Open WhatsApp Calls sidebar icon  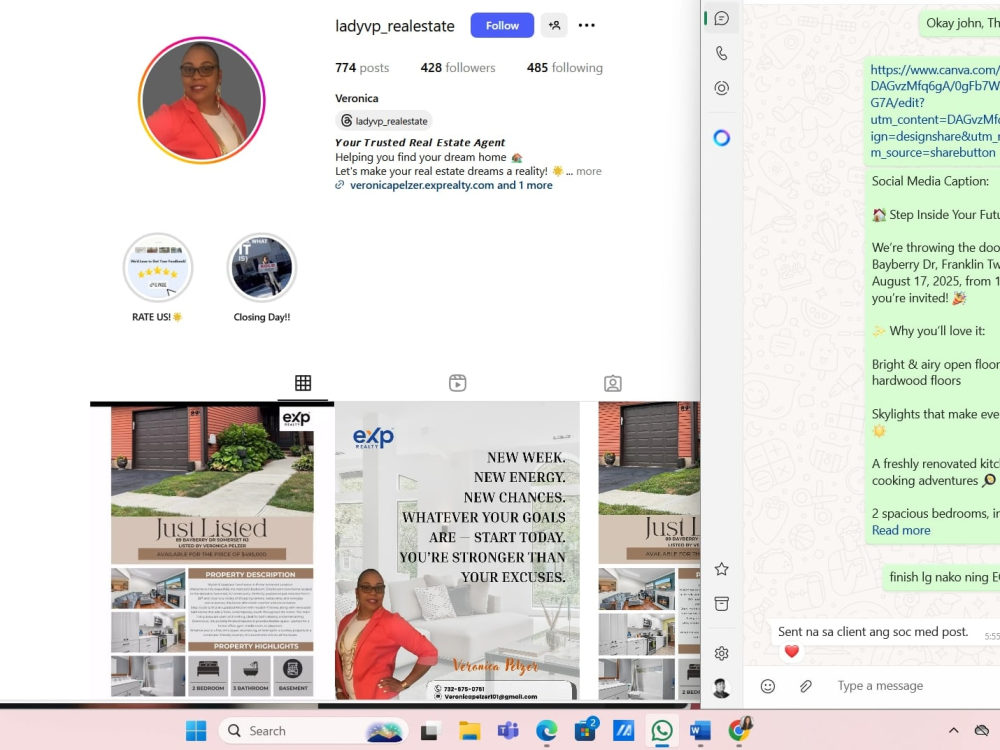pos(721,53)
